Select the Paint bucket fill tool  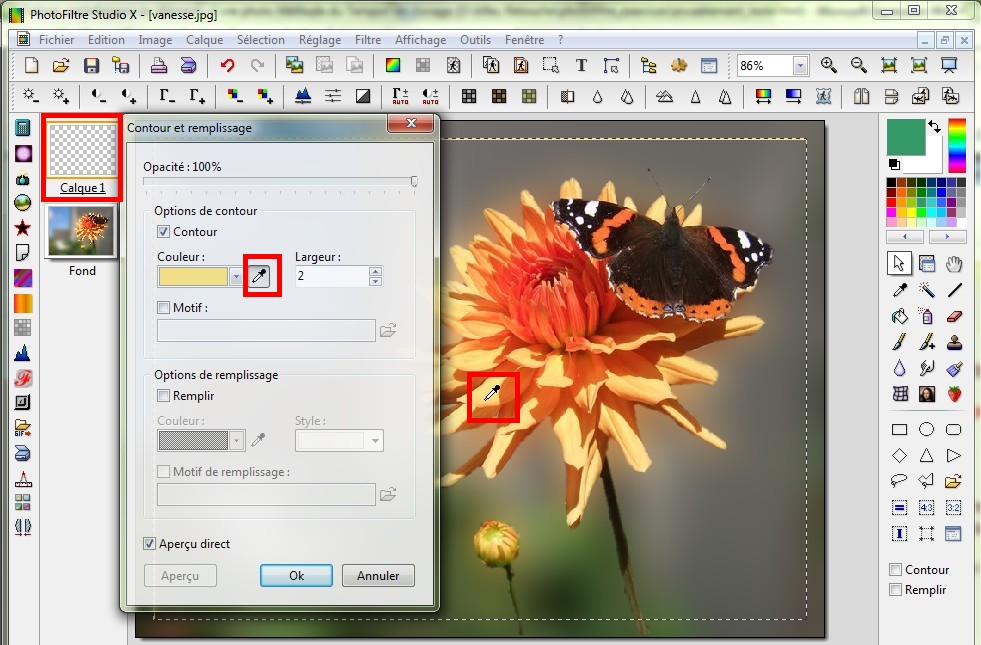(900, 316)
